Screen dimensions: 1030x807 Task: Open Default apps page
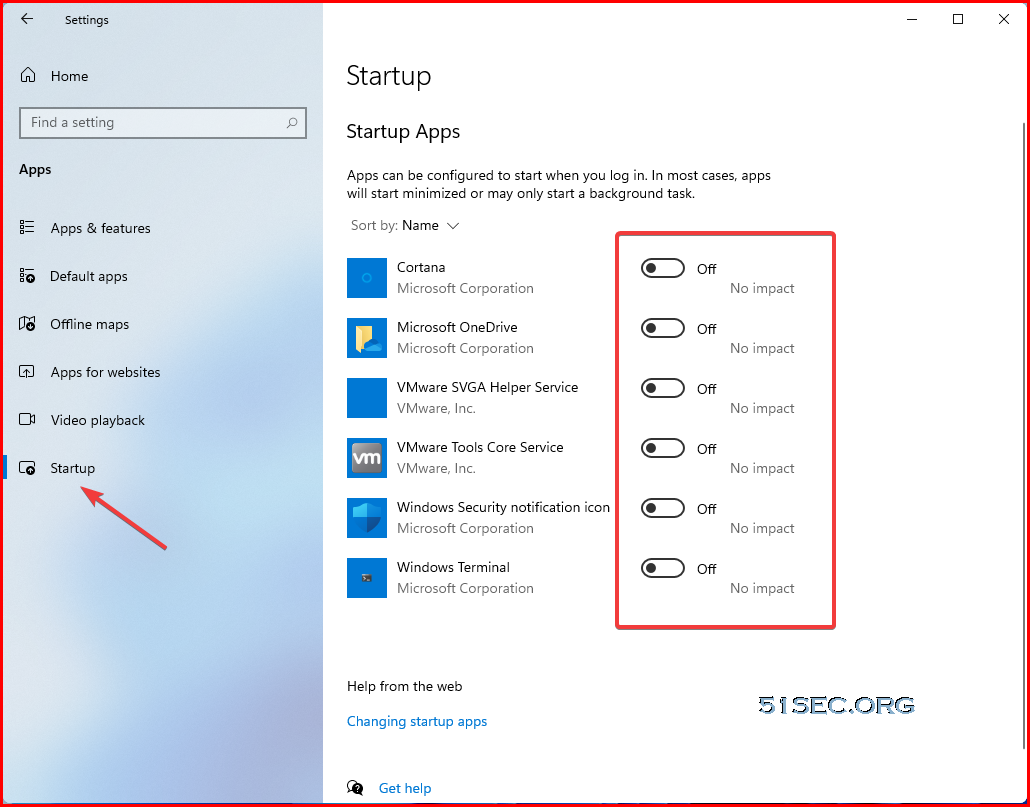[x=89, y=276]
